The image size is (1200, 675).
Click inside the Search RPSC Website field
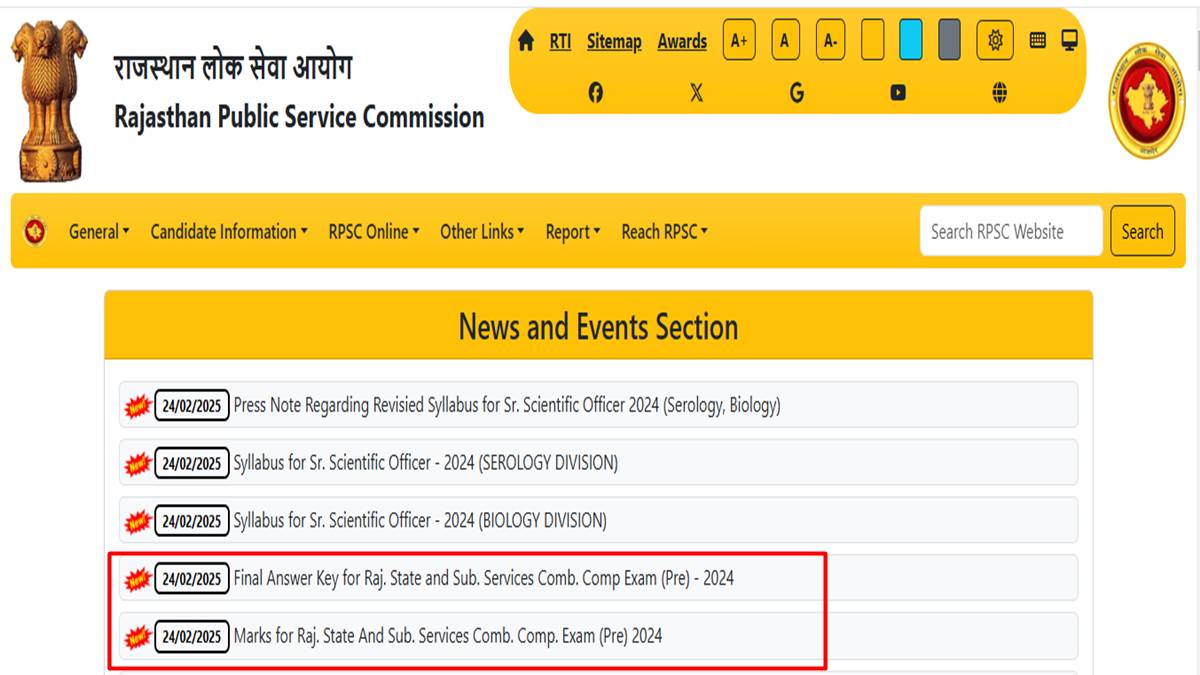[x=1010, y=230]
